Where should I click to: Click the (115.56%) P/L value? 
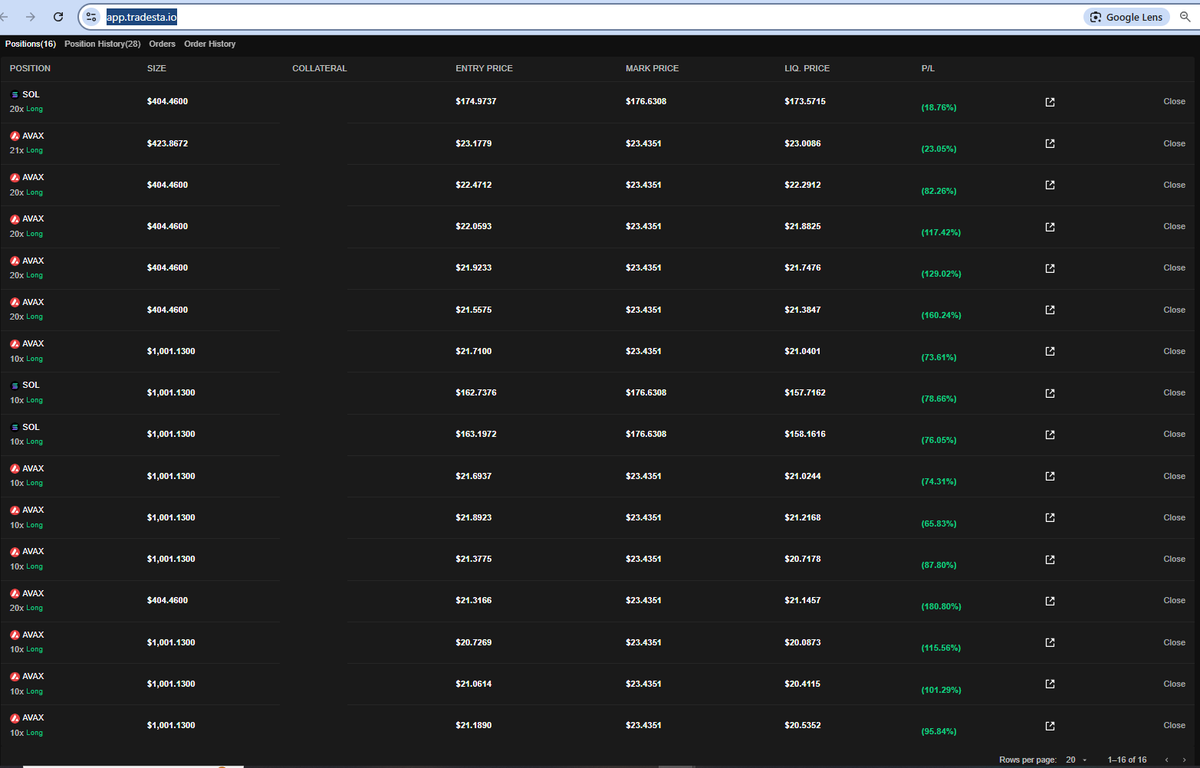(x=941, y=649)
